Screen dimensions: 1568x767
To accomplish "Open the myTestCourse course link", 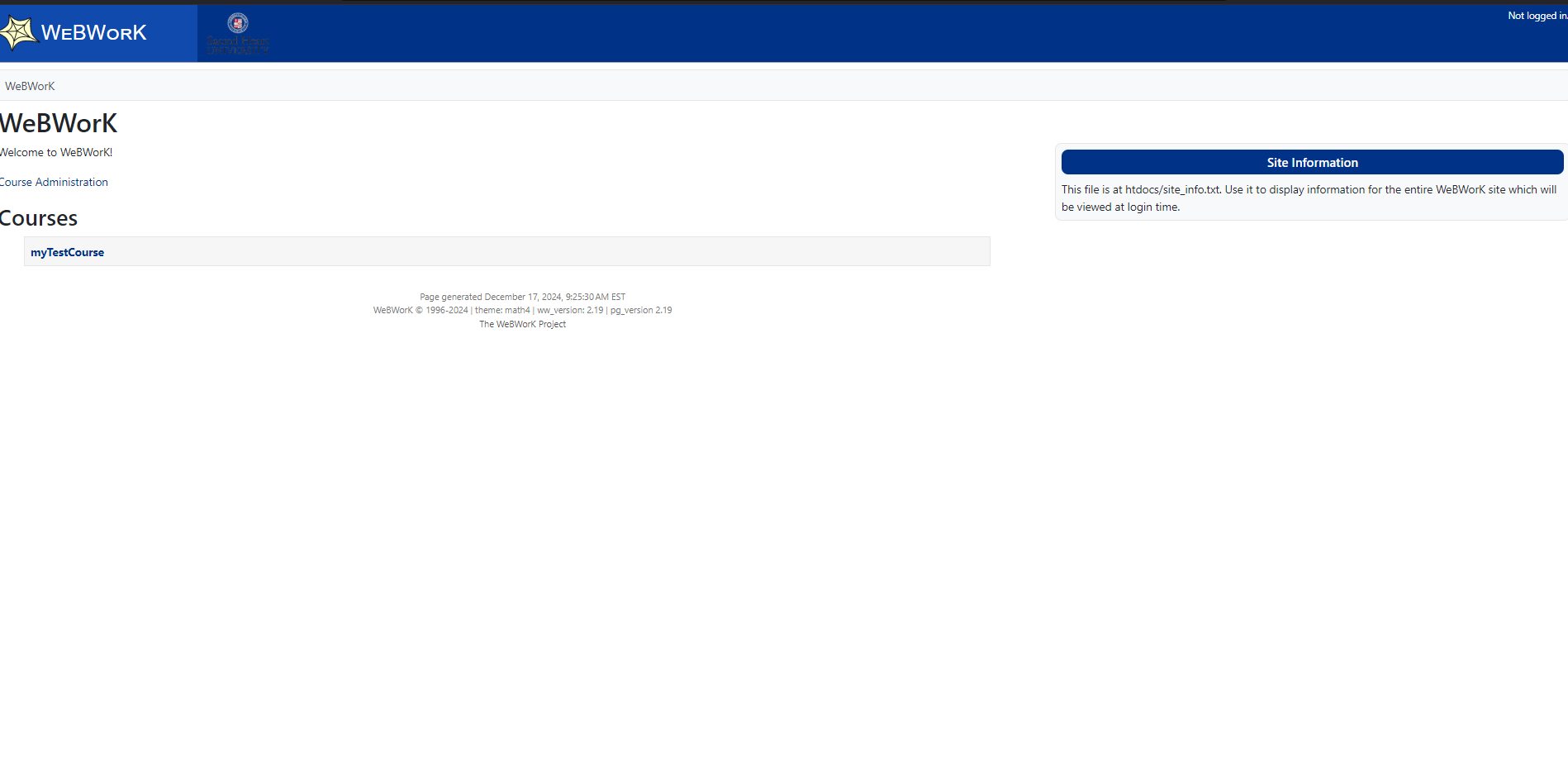I will (x=67, y=252).
